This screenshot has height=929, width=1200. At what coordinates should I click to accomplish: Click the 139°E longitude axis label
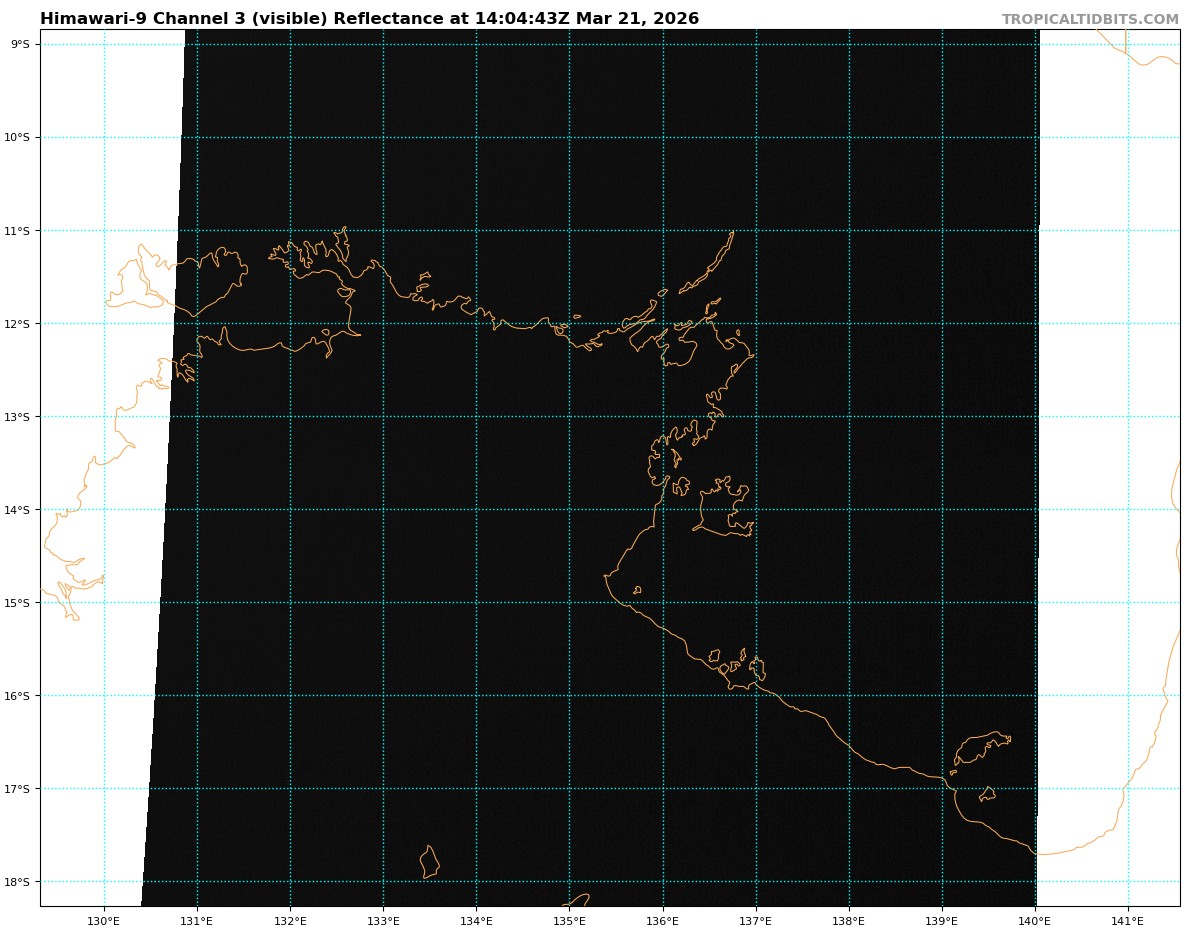point(941,920)
